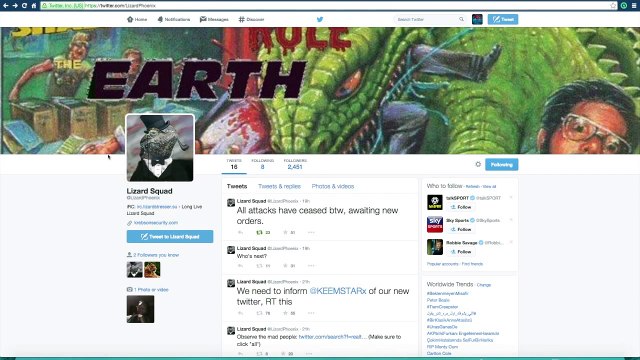Favorite the @KEEMSTARx tweet
The image size is (640, 360).
click(285, 313)
